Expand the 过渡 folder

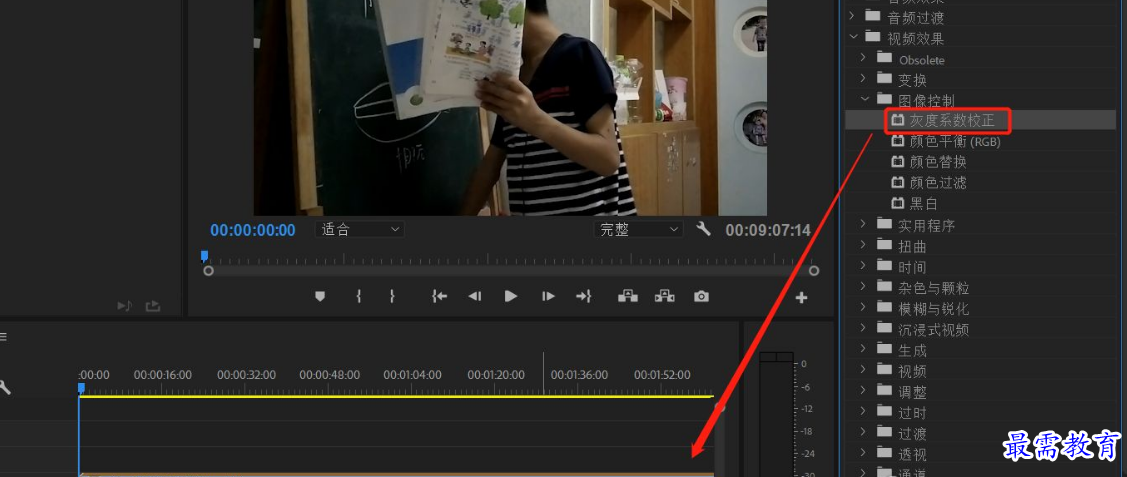[864, 433]
